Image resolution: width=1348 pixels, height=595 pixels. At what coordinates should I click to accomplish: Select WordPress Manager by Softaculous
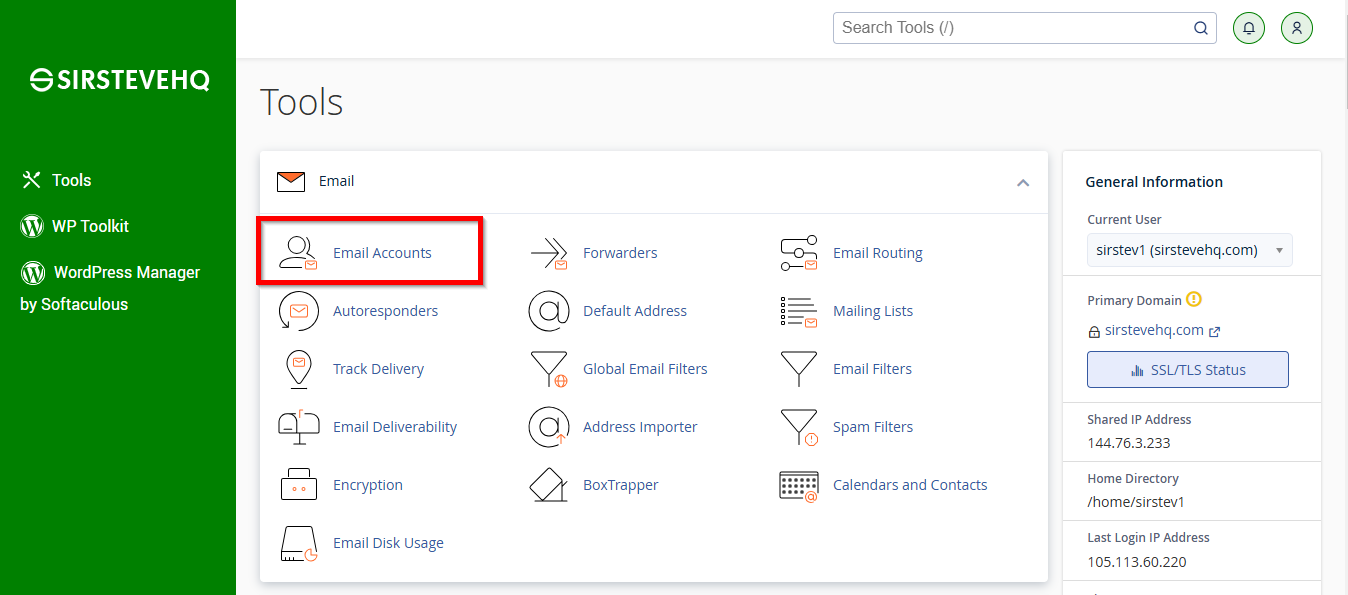click(110, 288)
